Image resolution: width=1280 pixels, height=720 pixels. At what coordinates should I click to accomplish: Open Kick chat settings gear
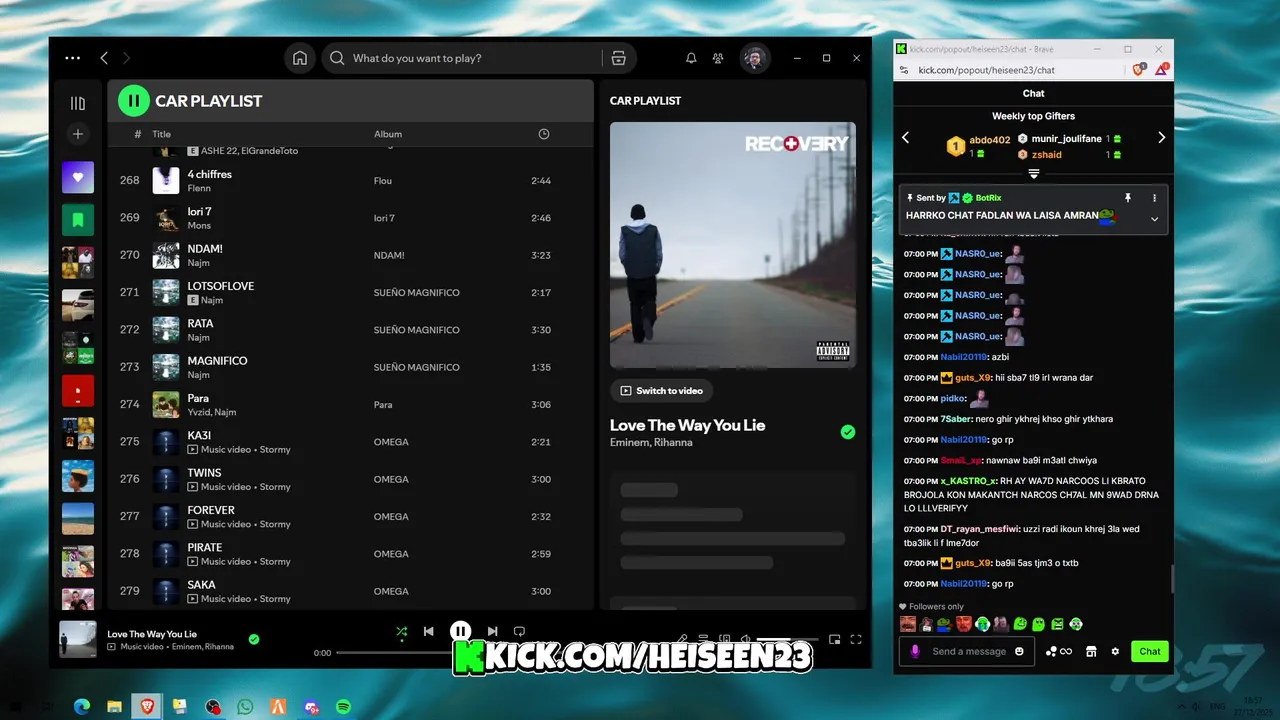(x=1115, y=651)
